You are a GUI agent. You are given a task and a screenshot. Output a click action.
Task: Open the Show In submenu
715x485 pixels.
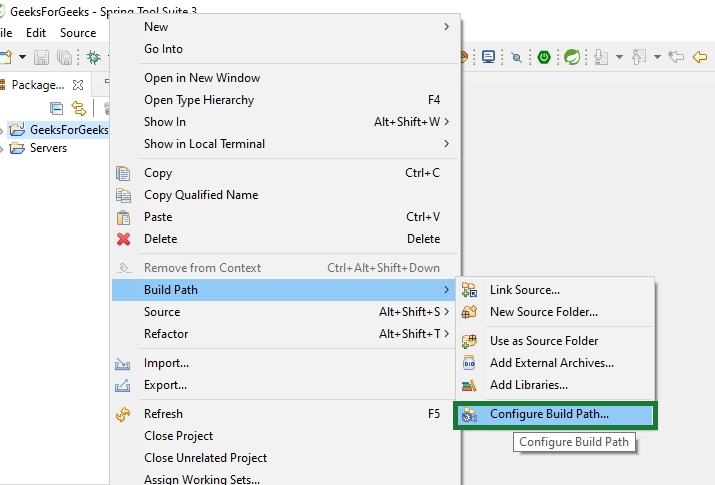286,122
